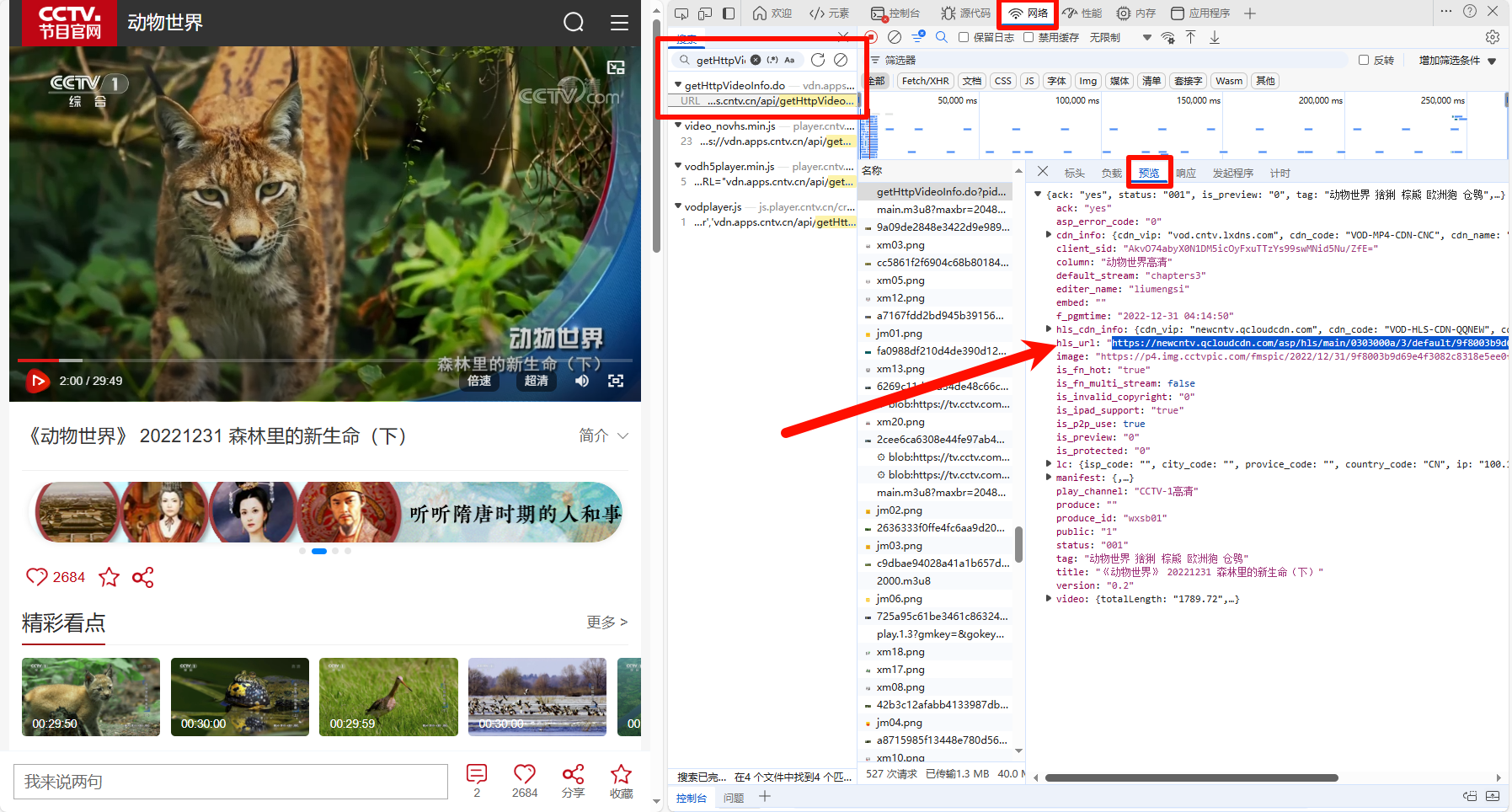Toggle picture-in-picture icon on video
Viewport: 1512px width, 812px height.
click(616, 67)
